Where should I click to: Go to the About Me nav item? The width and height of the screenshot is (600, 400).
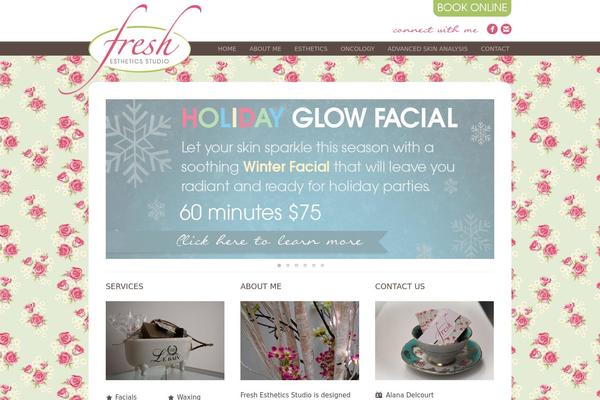(265, 49)
